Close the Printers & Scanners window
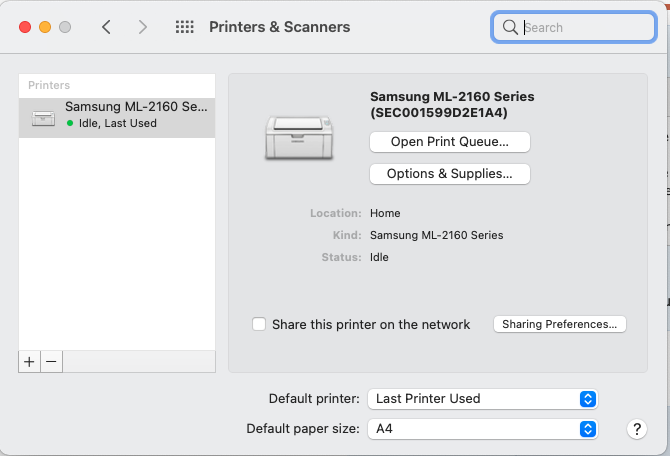670x456 pixels. tap(25, 27)
